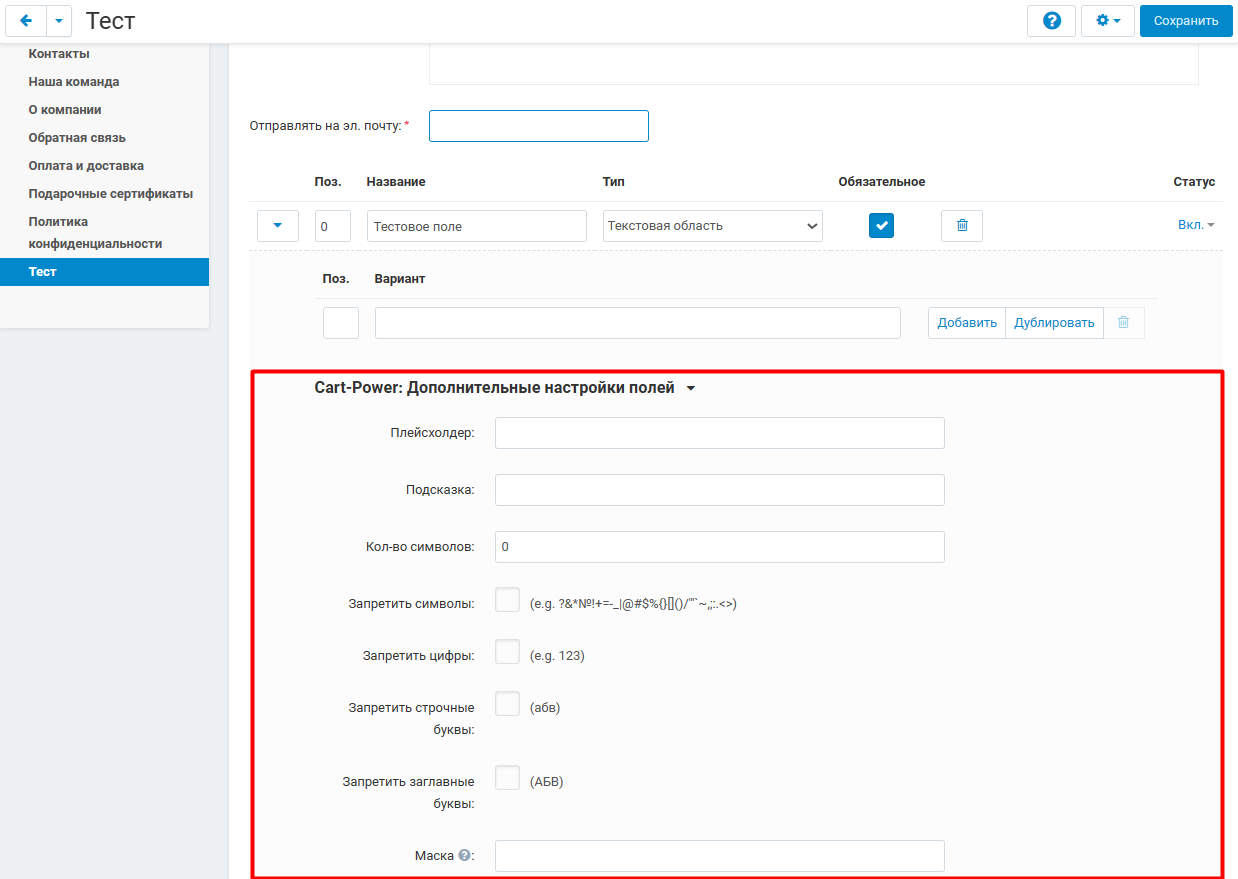Toggle the Обязательное checkbox

[x=881, y=226]
